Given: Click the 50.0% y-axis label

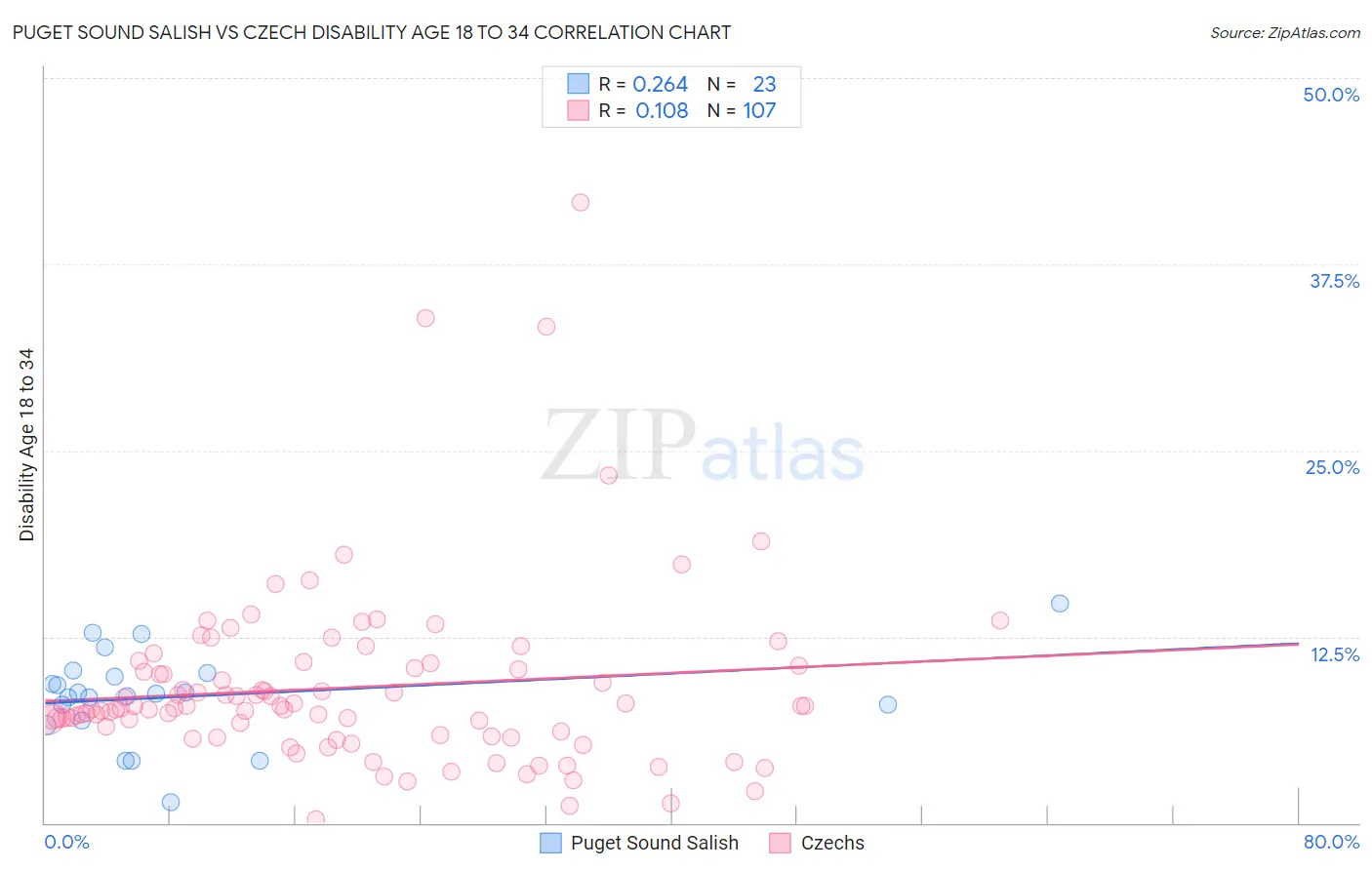Looking at the screenshot, I should [x=1331, y=95].
